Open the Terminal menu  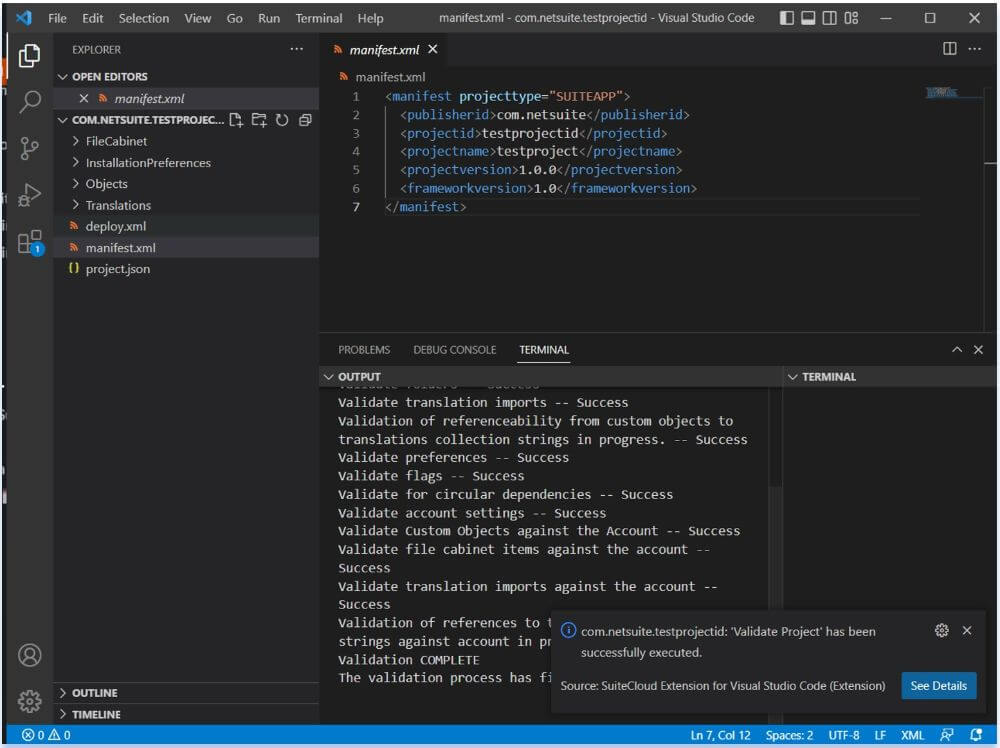[318, 18]
